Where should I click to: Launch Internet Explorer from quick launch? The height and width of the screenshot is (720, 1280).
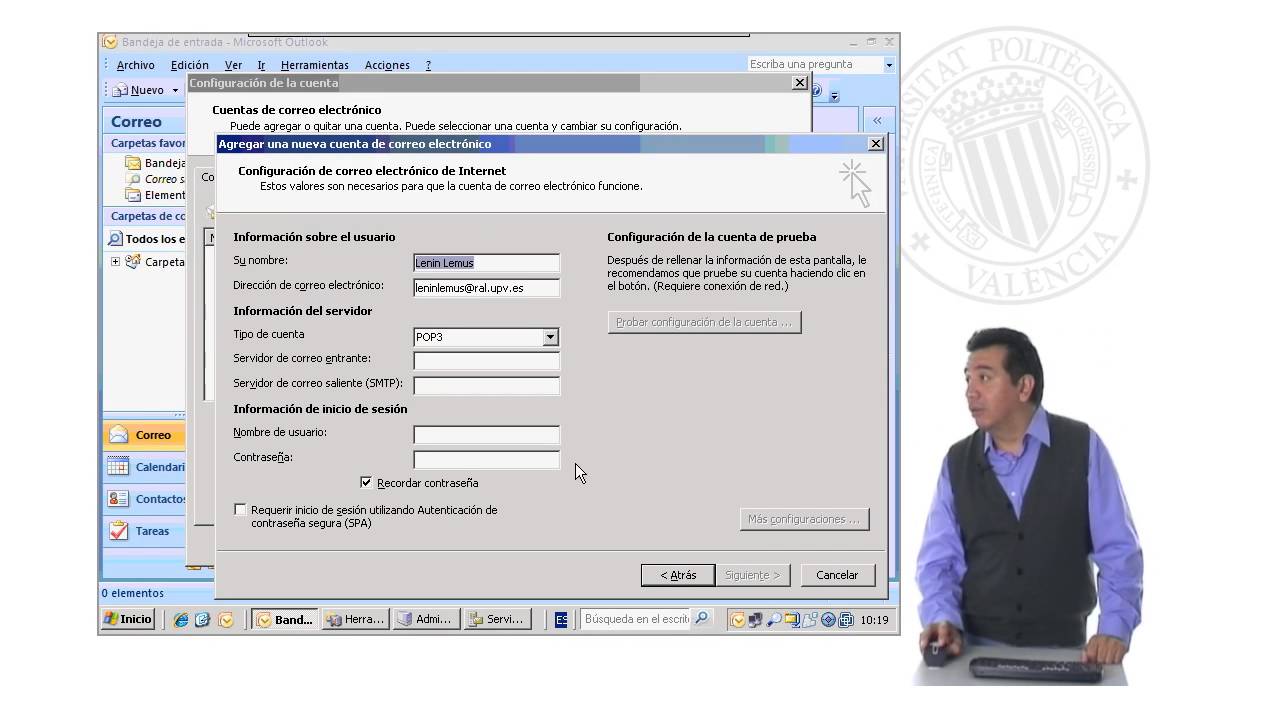point(181,620)
